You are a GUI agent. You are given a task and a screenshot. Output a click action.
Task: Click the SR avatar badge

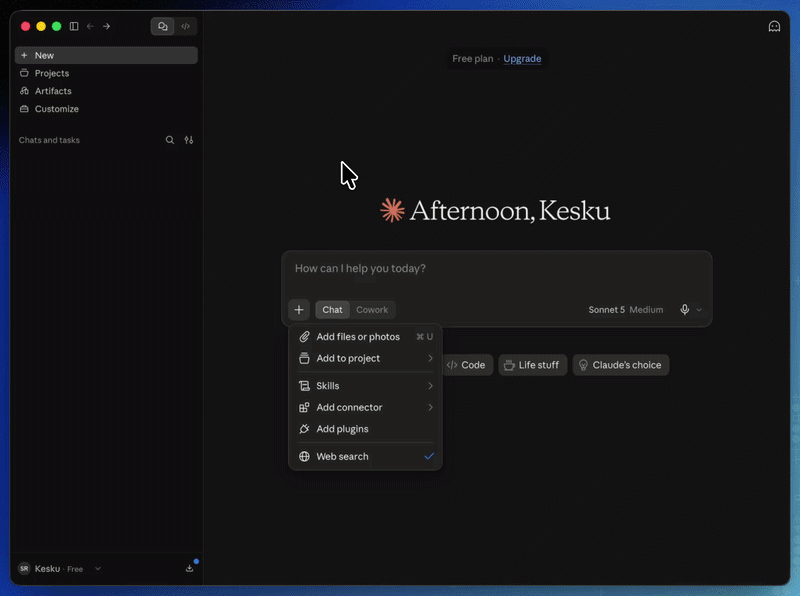(x=24, y=568)
